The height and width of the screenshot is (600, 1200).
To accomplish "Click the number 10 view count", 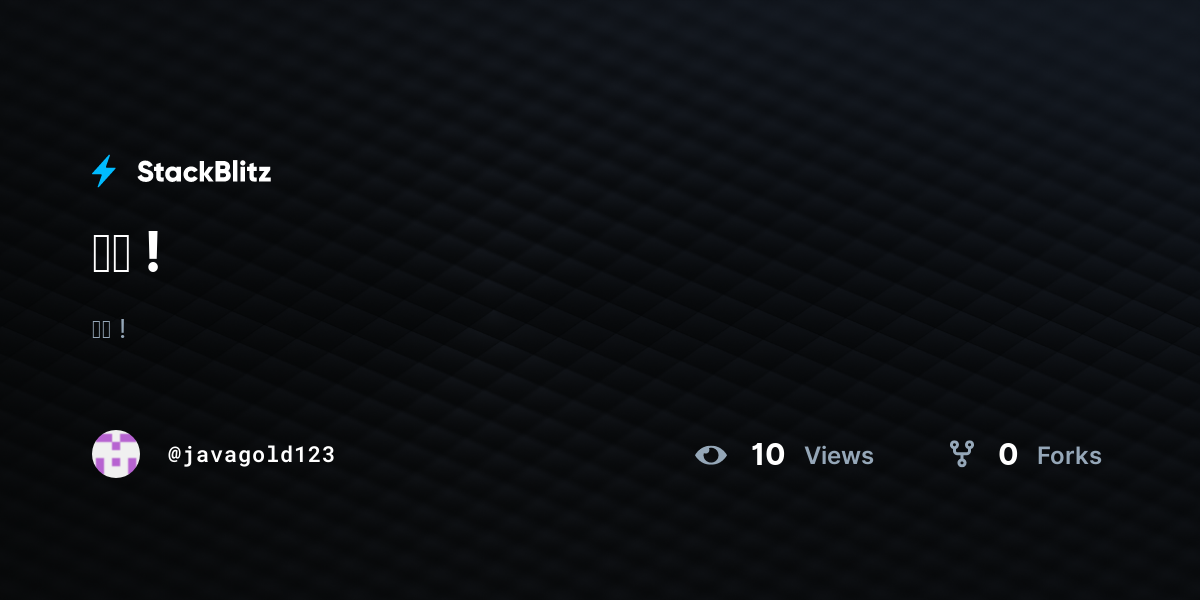I will (768, 455).
